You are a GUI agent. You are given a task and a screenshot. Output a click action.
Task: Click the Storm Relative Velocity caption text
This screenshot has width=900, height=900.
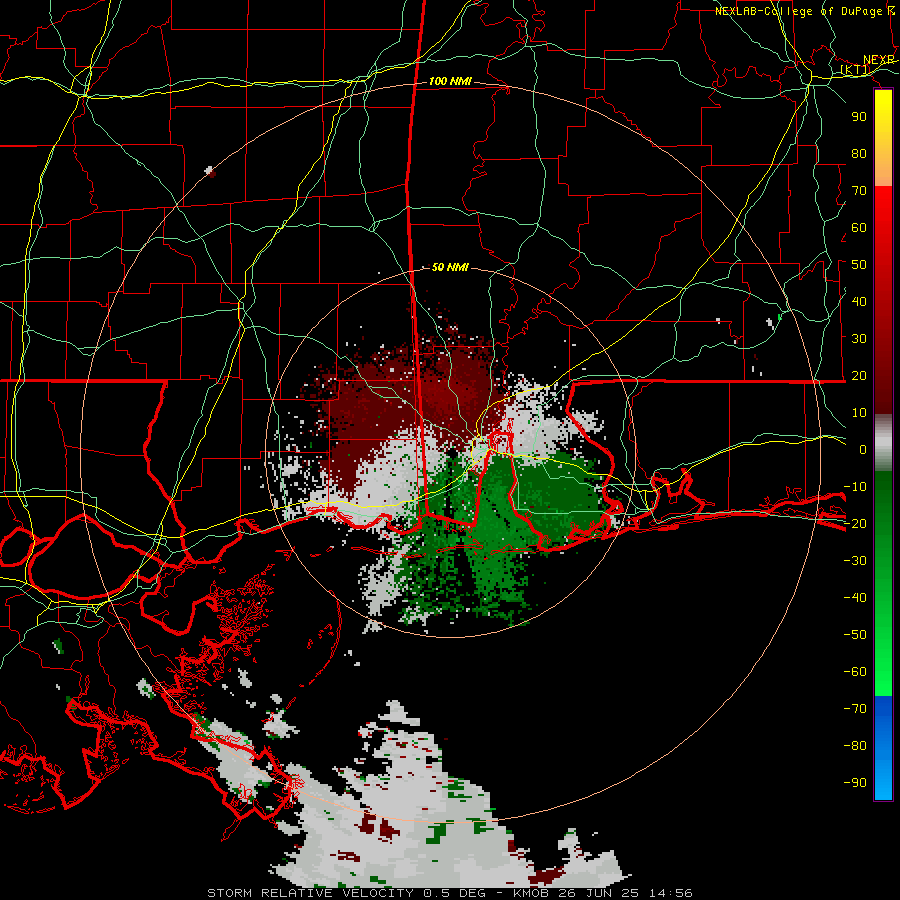click(x=449, y=893)
